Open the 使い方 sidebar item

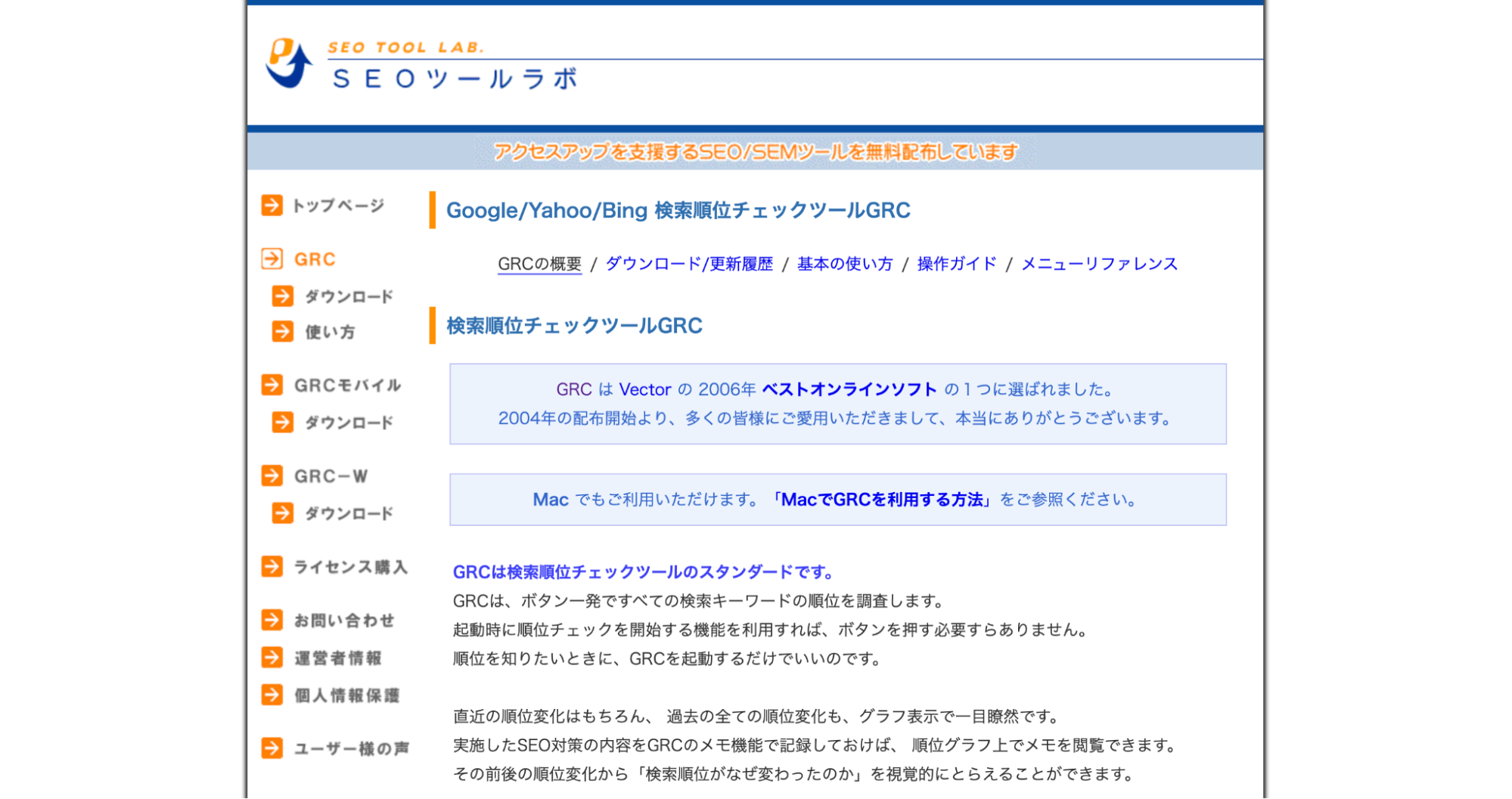tap(330, 332)
